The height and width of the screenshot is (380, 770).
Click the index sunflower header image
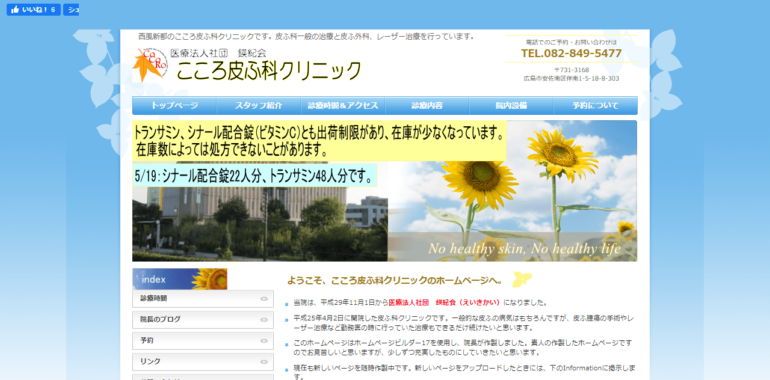click(x=180, y=279)
